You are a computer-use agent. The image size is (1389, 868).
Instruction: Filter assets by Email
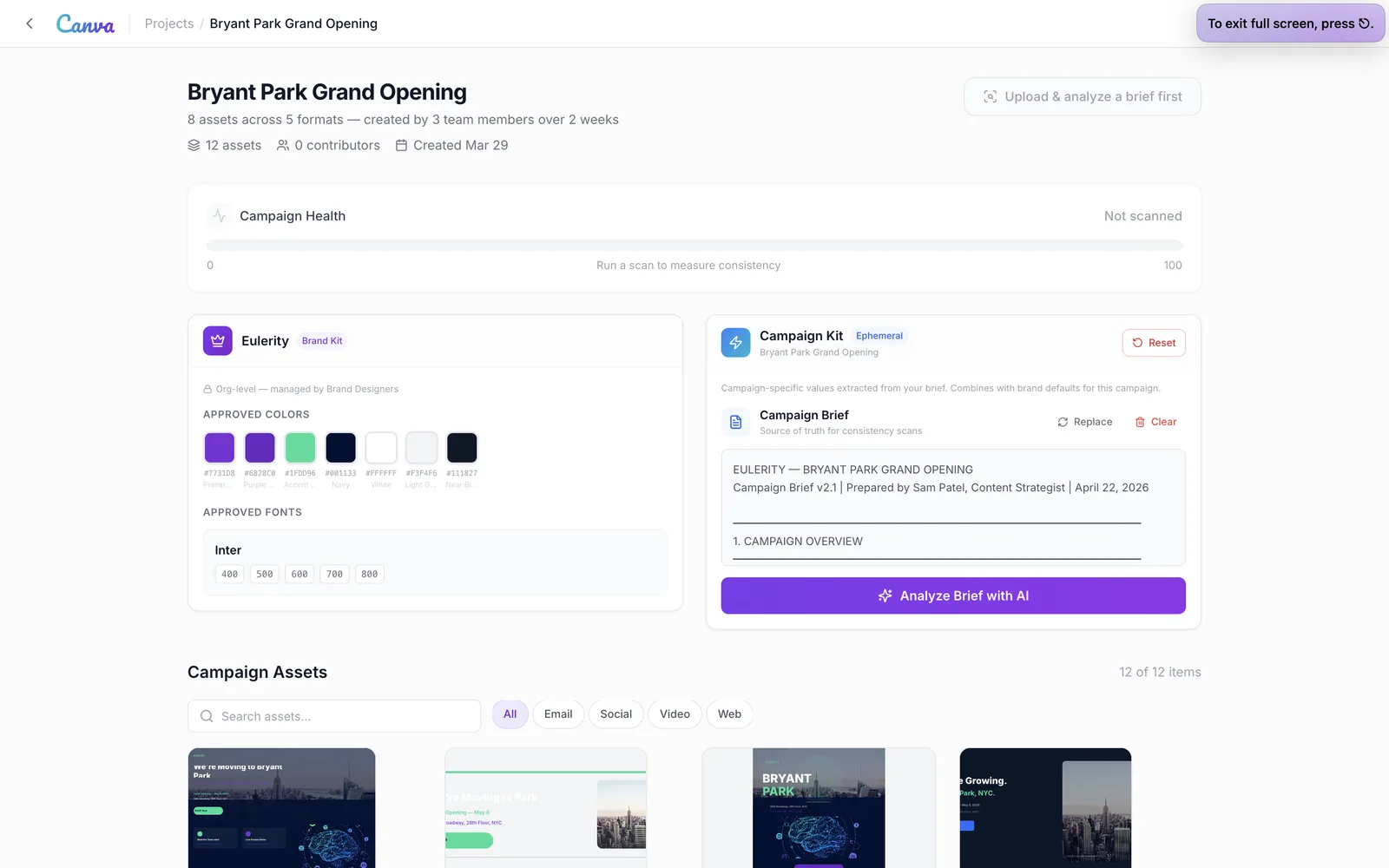pos(558,714)
